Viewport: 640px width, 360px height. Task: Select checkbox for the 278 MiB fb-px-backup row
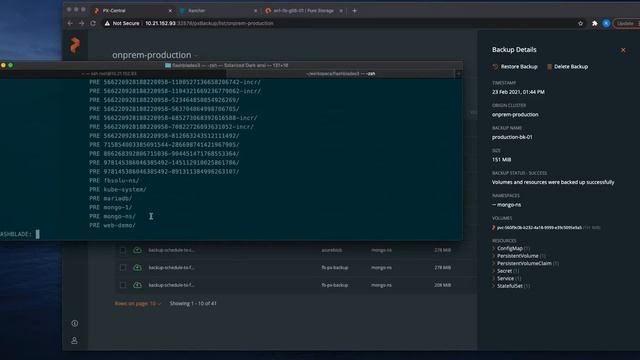[x=123, y=267]
